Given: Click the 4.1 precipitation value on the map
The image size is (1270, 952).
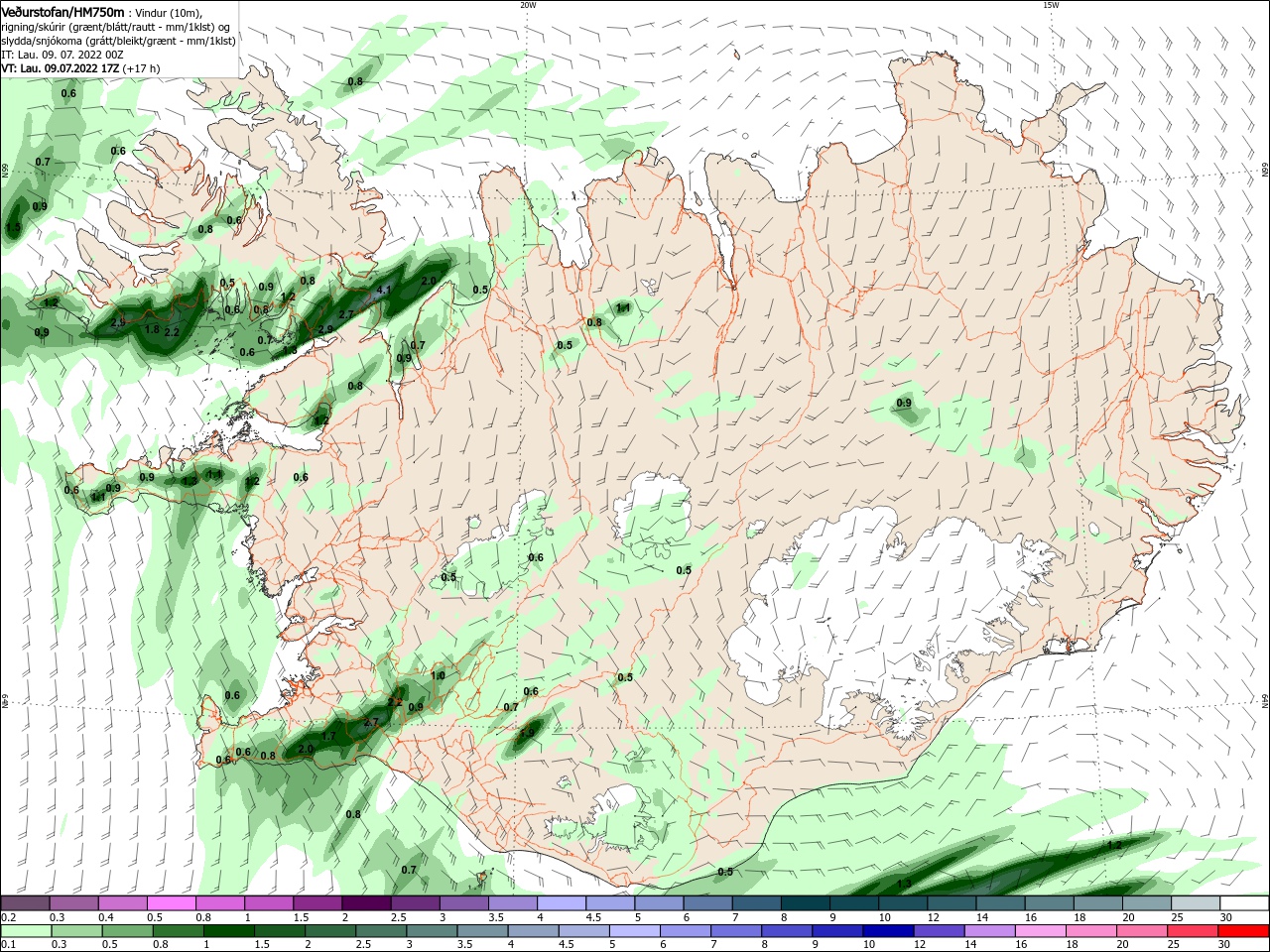Looking at the screenshot, I should click(x=385, y=291).
